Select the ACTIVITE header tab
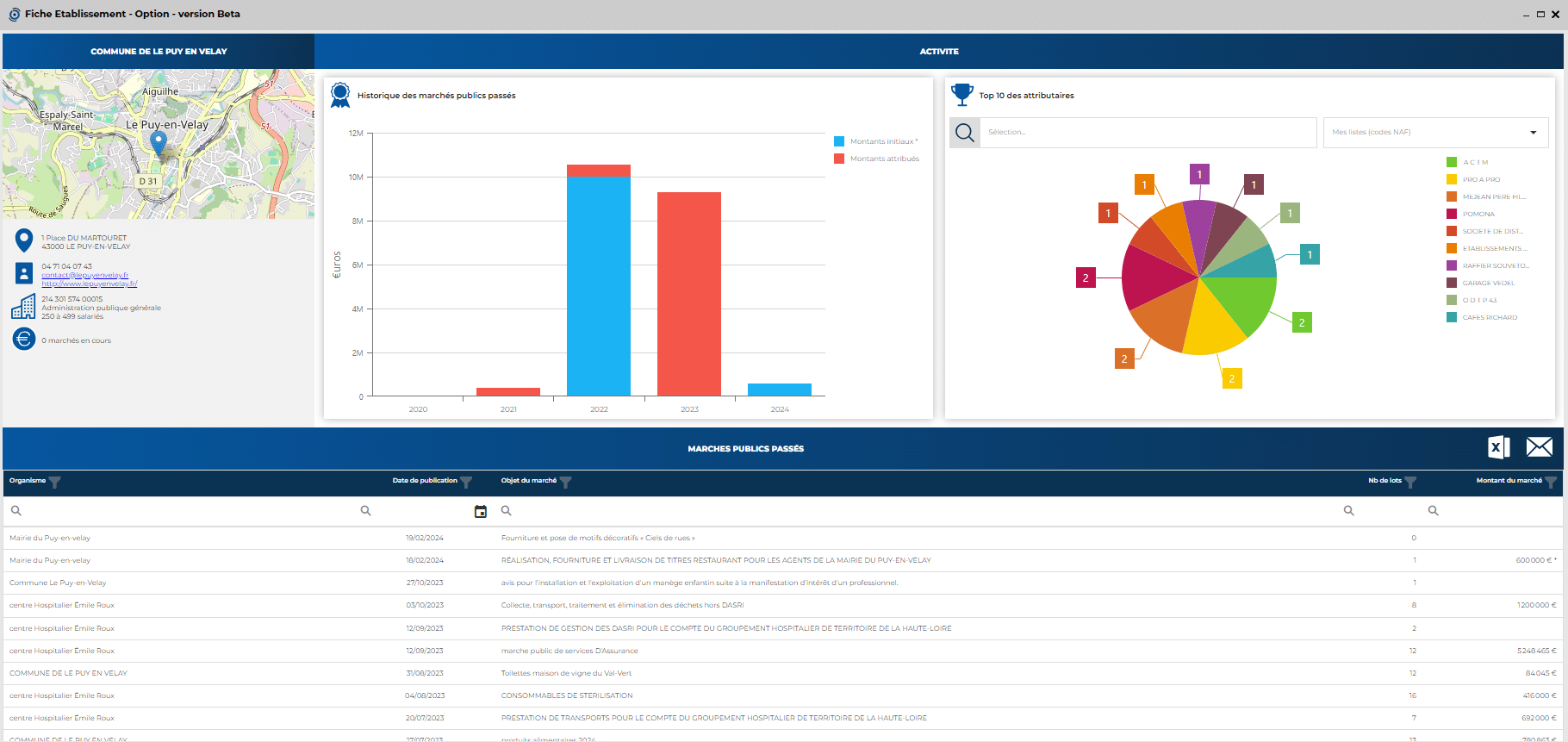Viewport: 1568px width, 742px height. pos(938,52)
